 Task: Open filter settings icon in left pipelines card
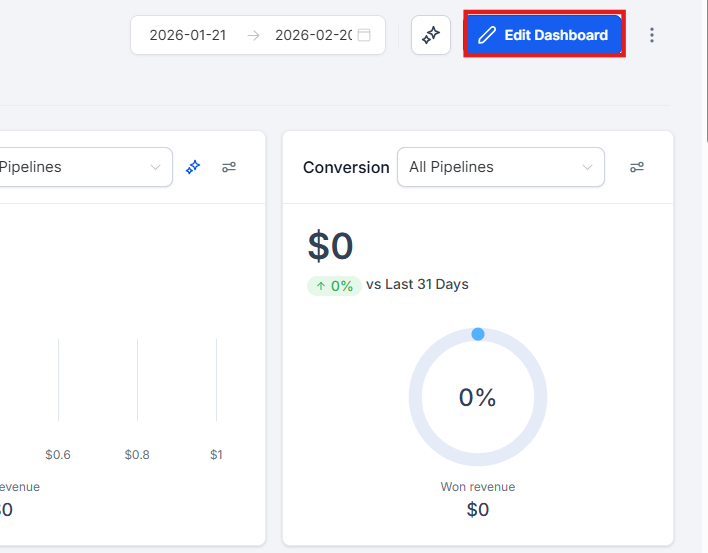point(229,167)
